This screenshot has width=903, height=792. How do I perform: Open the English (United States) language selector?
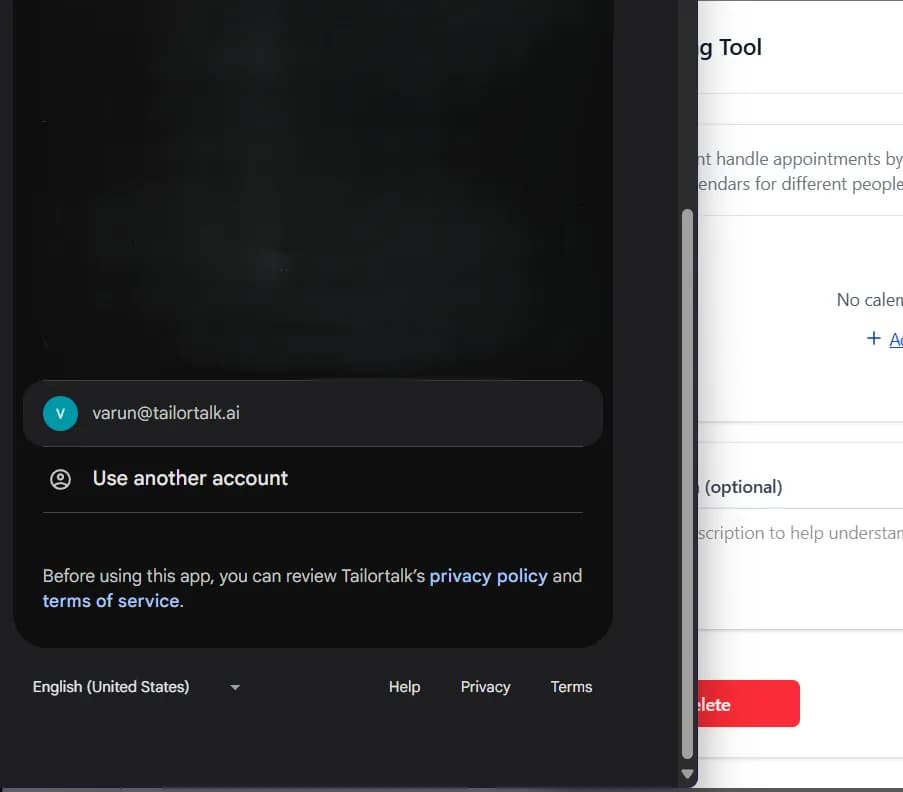tap(110, 687)
